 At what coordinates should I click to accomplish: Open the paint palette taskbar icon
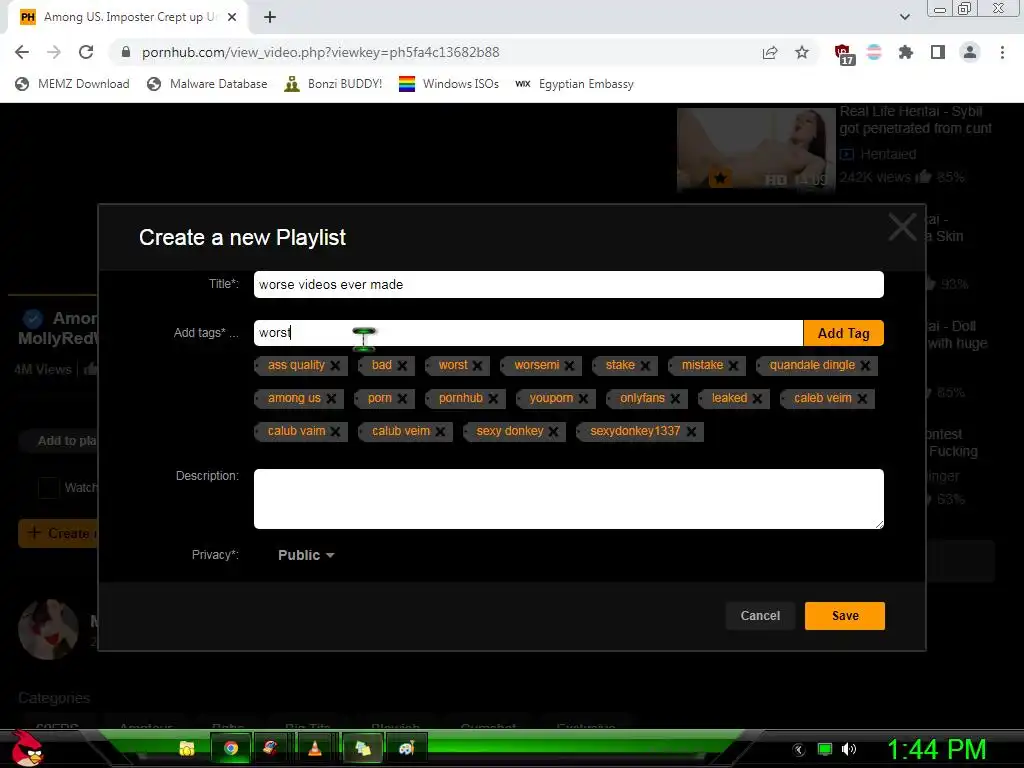(x=406, y=748)
